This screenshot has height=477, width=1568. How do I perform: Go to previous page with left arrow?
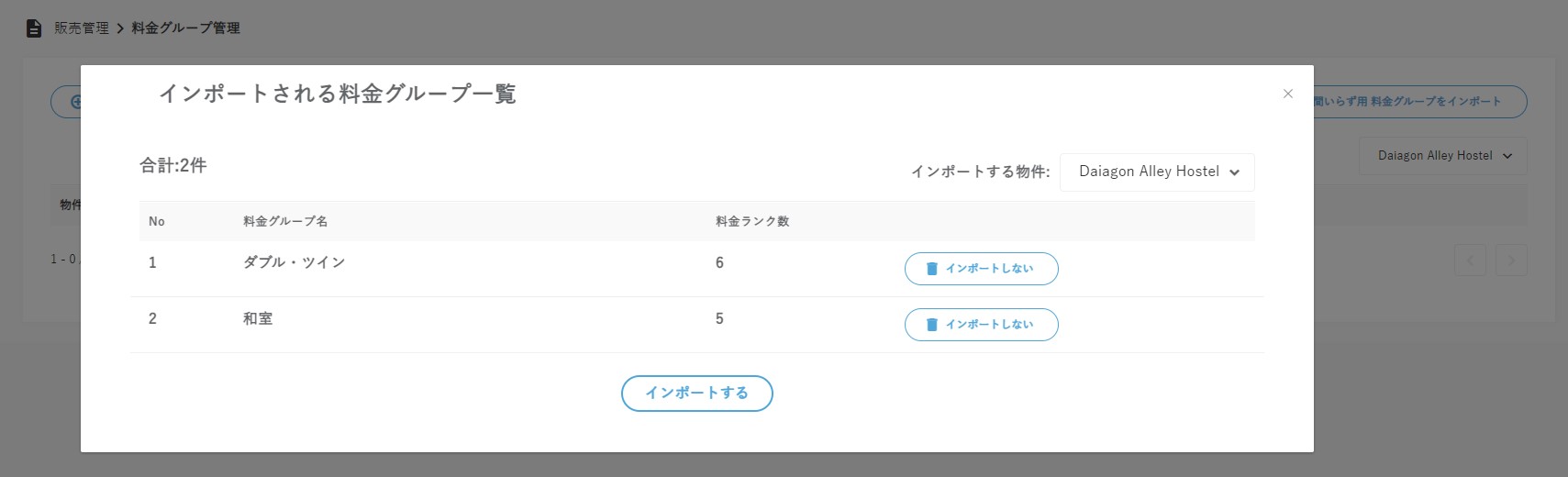pyautogui.click(x=1470, y=261)
